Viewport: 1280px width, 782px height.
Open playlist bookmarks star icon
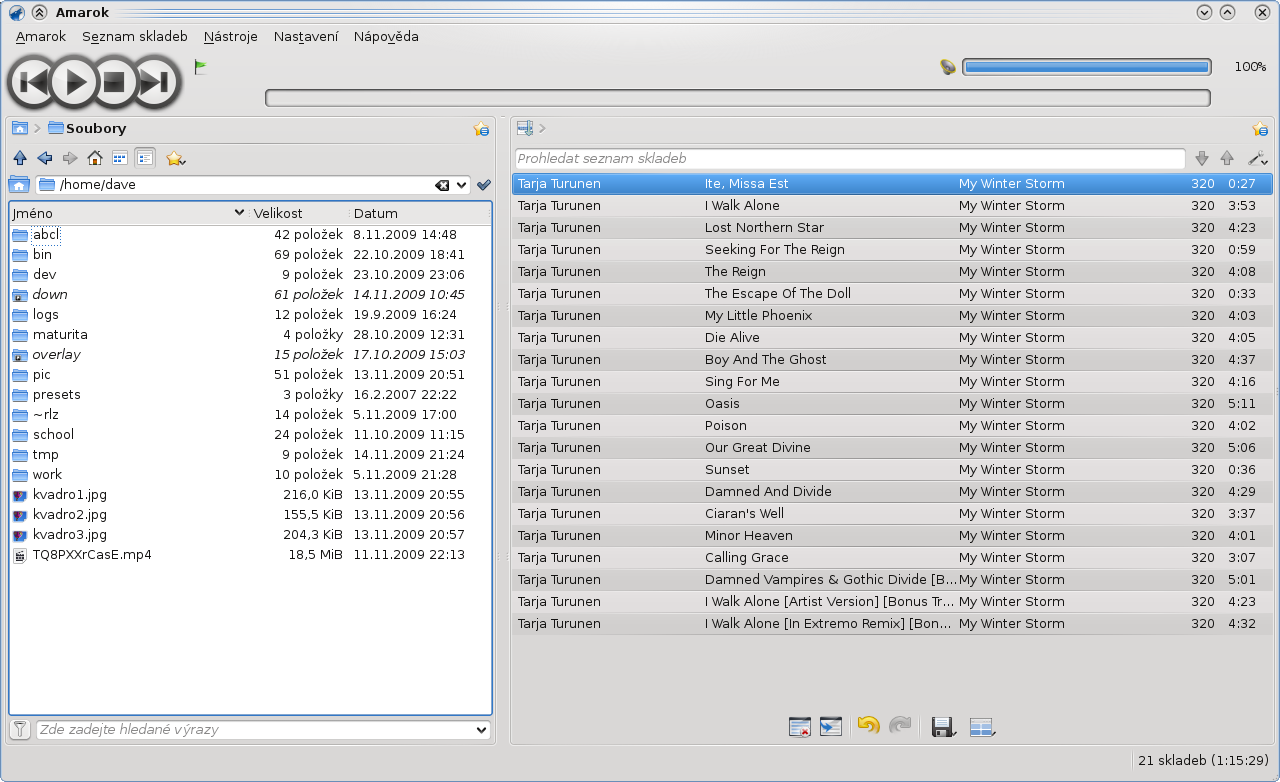(x=1260, y=129)
